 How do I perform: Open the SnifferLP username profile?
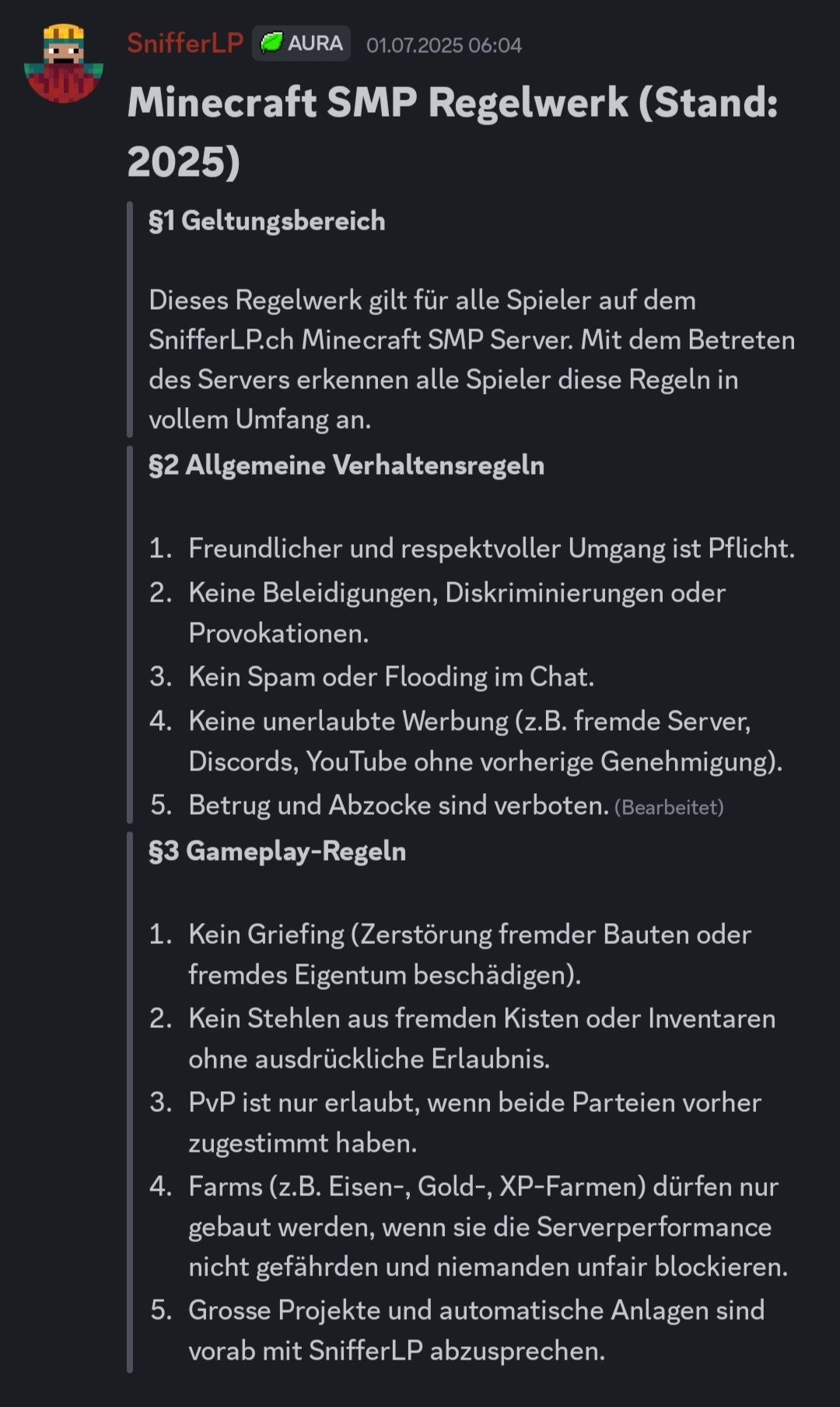pos(185,43)
